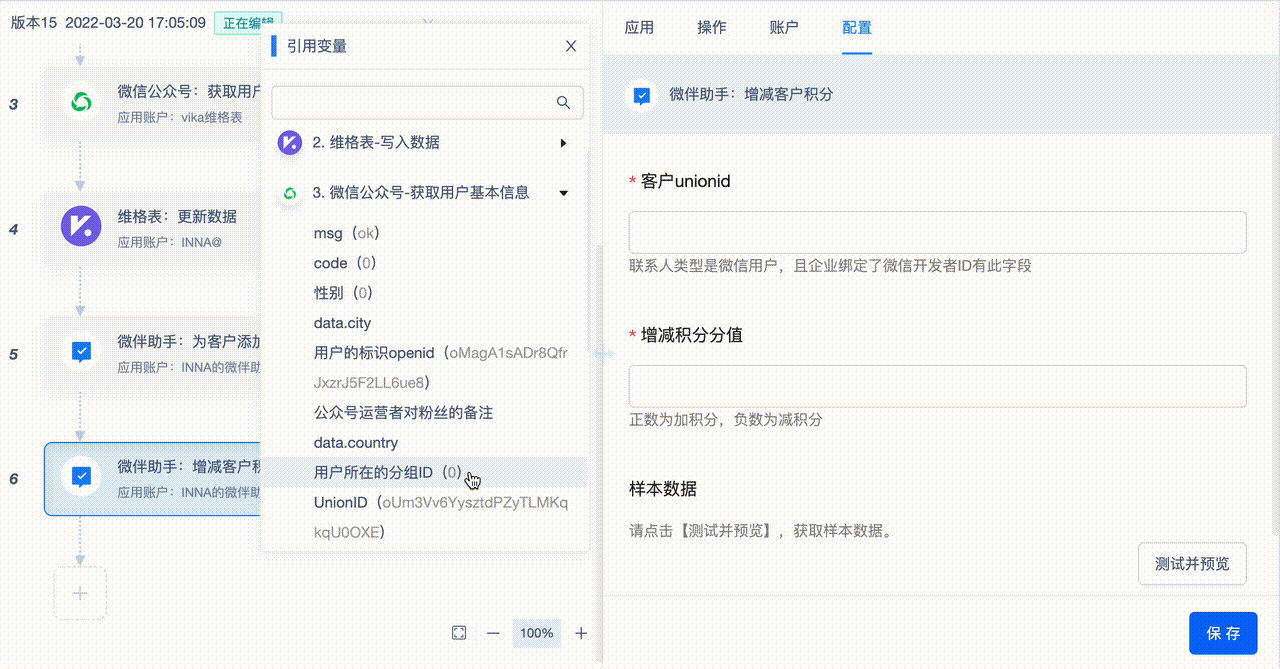Click the fit-to-canvas icon near the zoom controls
This screenshot has height=669, width=1280.
point(459,632)
